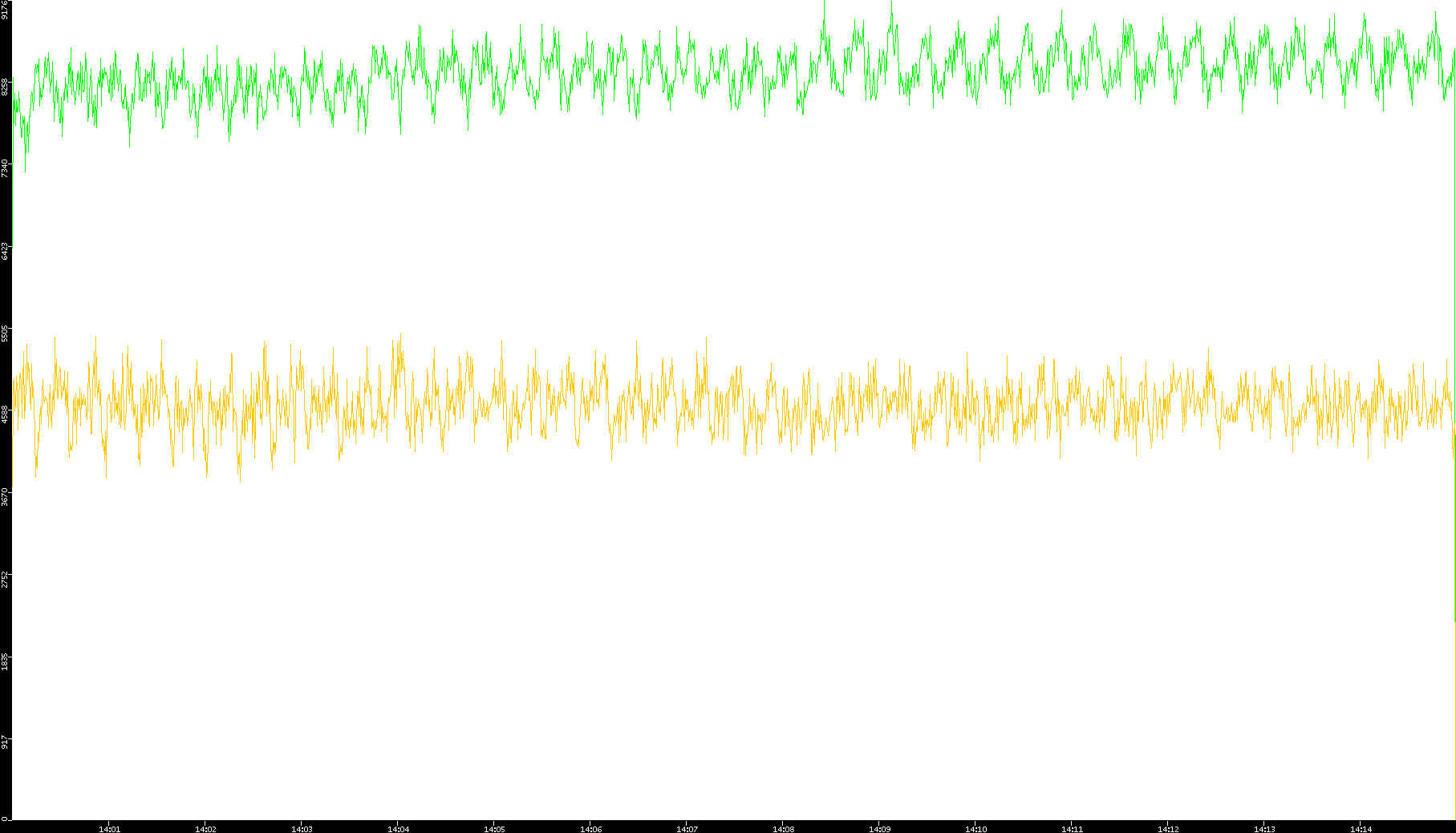This screenshot has width=1456, height=833.
Task: Select the 14:09 time label
Action: pos(879,829)
